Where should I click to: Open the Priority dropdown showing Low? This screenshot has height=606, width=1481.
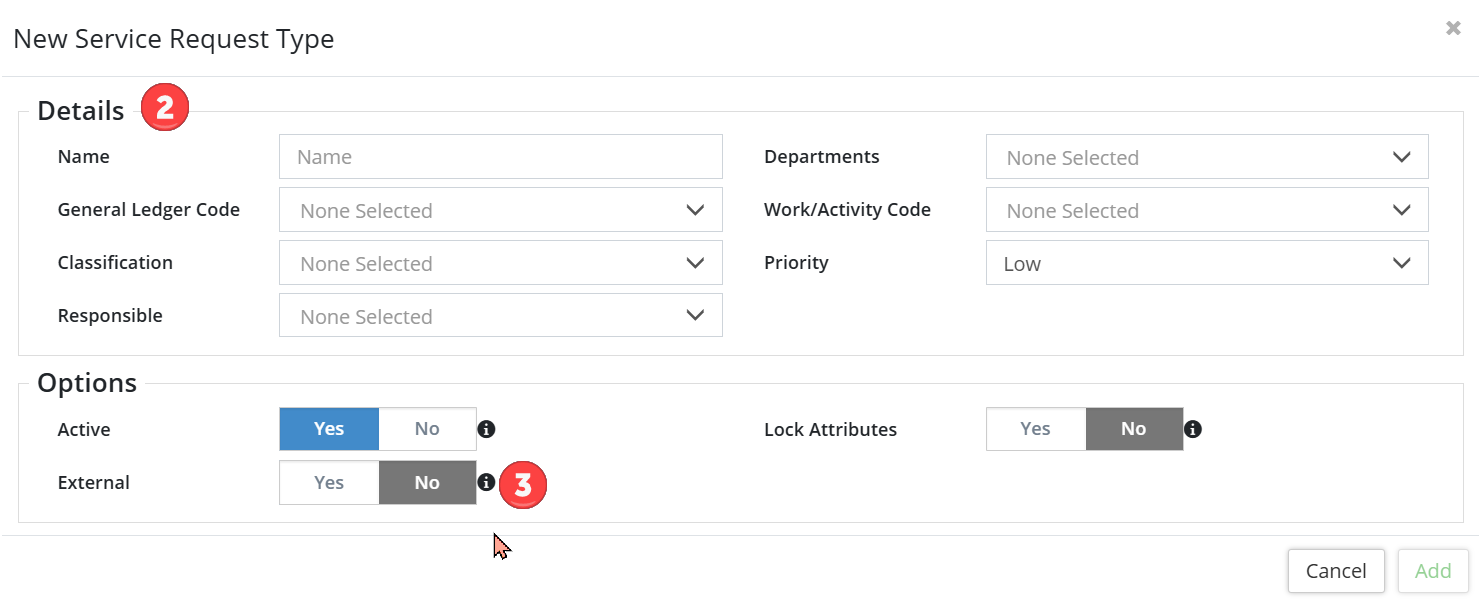click(x=1206, y=263)
